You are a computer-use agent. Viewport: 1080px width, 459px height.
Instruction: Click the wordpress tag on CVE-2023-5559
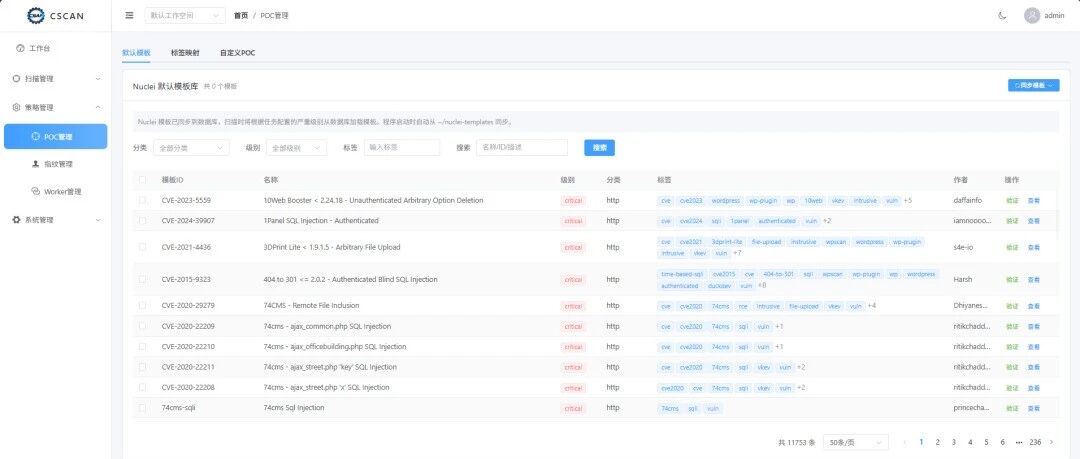725,201
